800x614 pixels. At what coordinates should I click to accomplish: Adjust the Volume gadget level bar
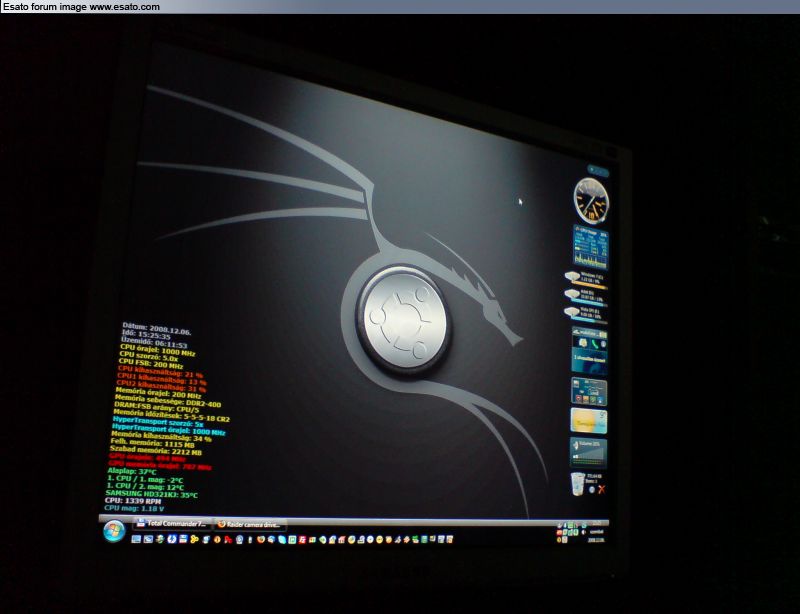(x=589, y=458)
